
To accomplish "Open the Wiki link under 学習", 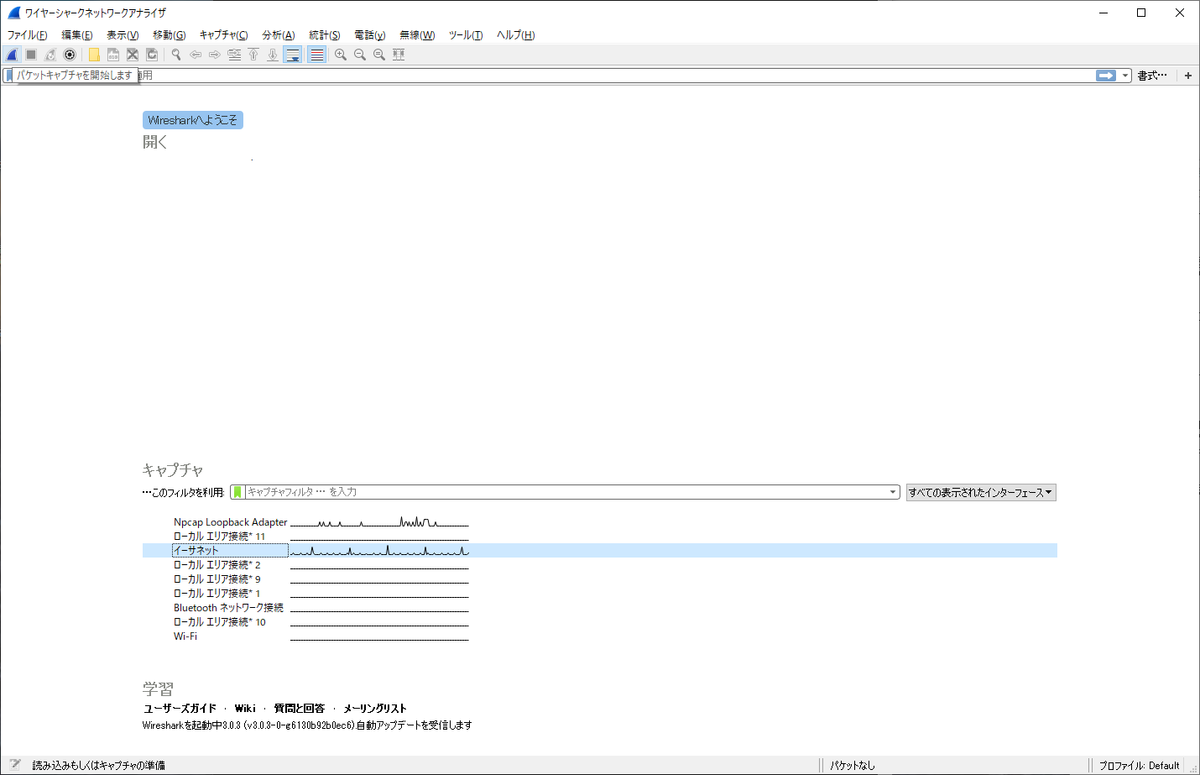I will click(x=245, y=708).
